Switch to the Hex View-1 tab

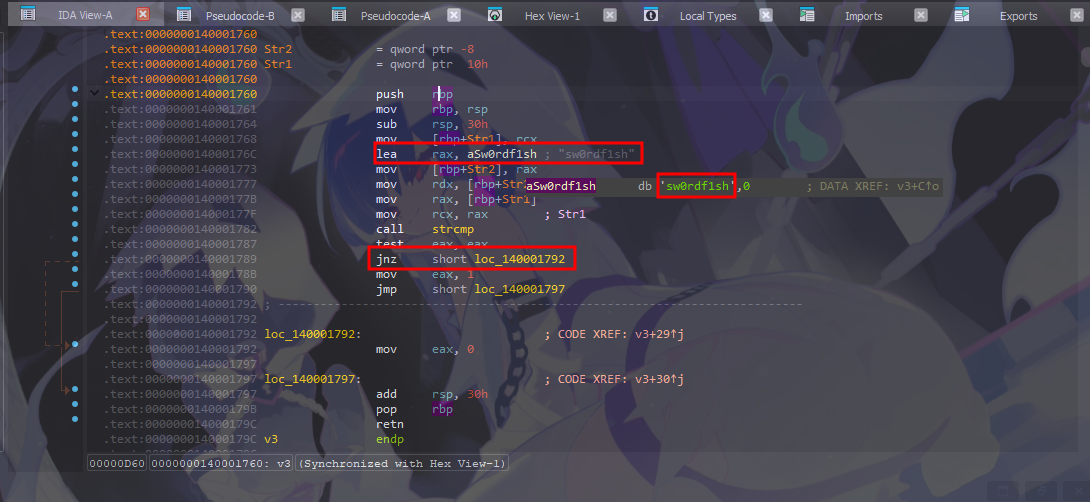click(552, 16)
